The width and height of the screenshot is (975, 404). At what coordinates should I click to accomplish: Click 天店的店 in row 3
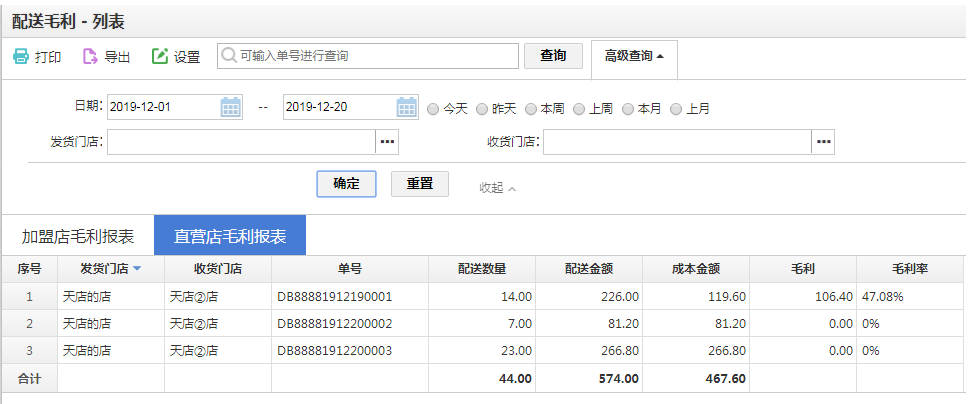point(87,351)
